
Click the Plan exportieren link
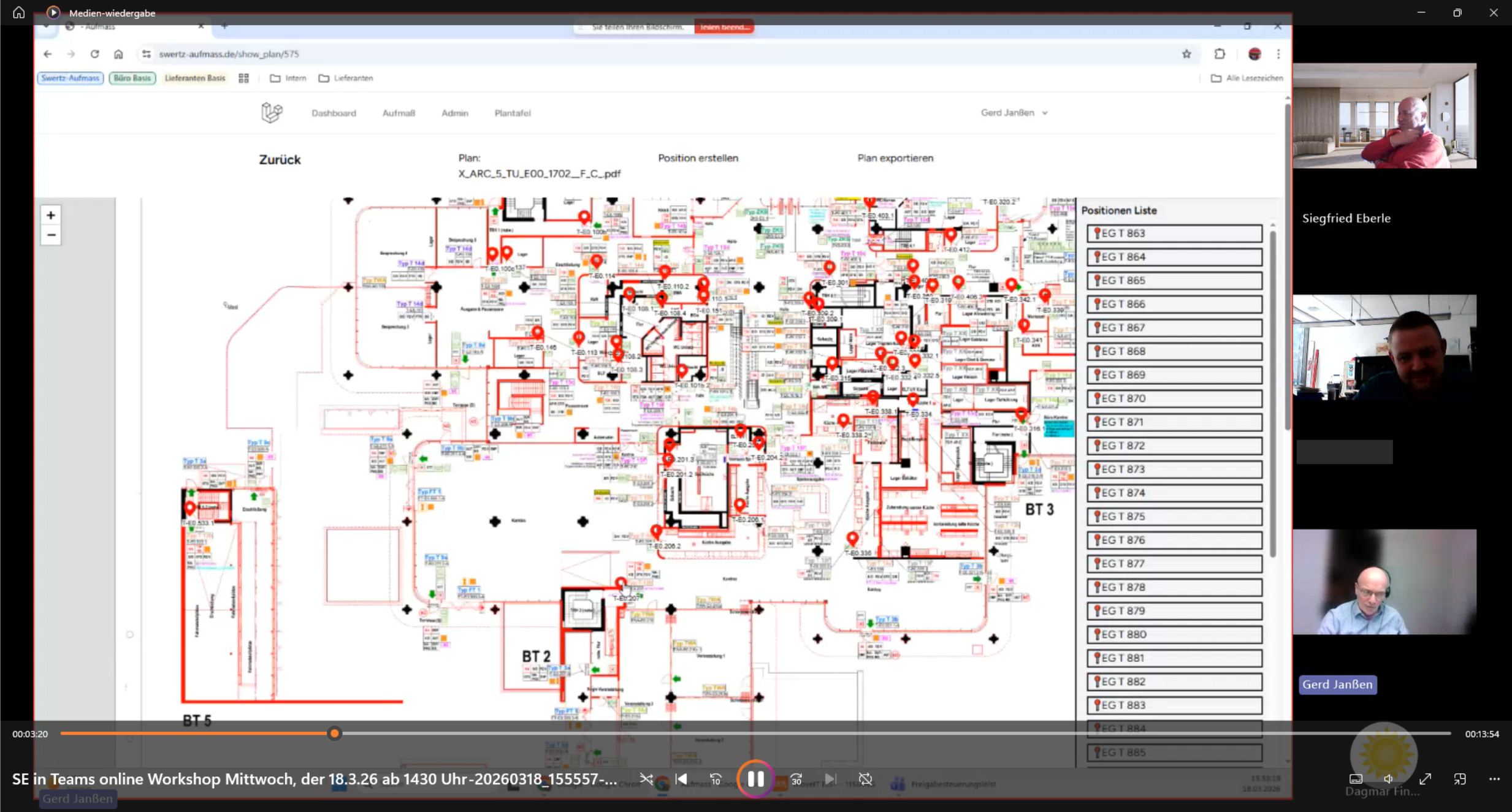pyautogui.click(x=895, y=157)
